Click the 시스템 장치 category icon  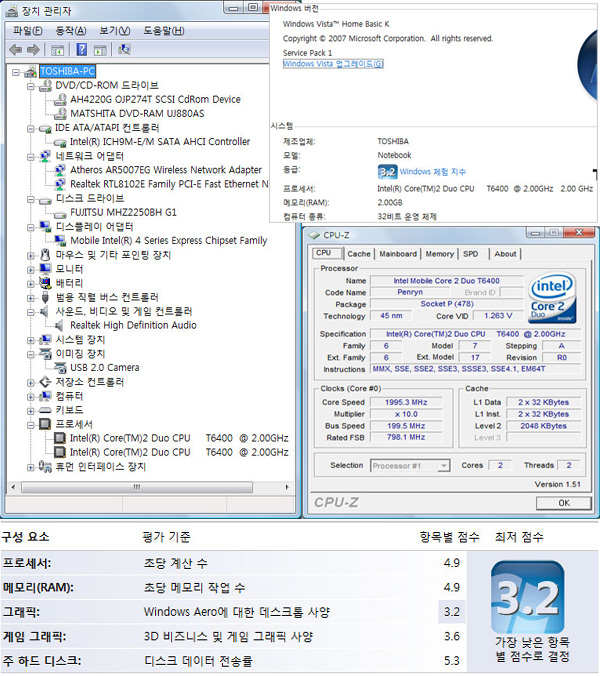click(45, 340)
